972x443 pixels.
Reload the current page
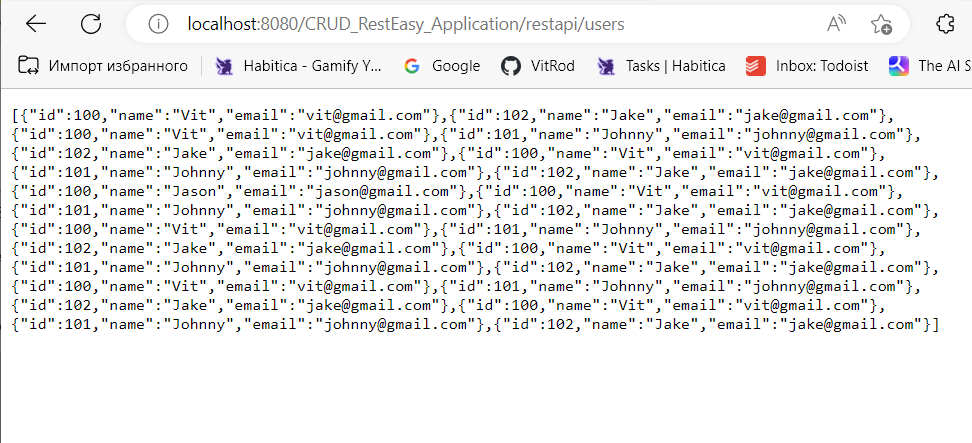point(91,24)
